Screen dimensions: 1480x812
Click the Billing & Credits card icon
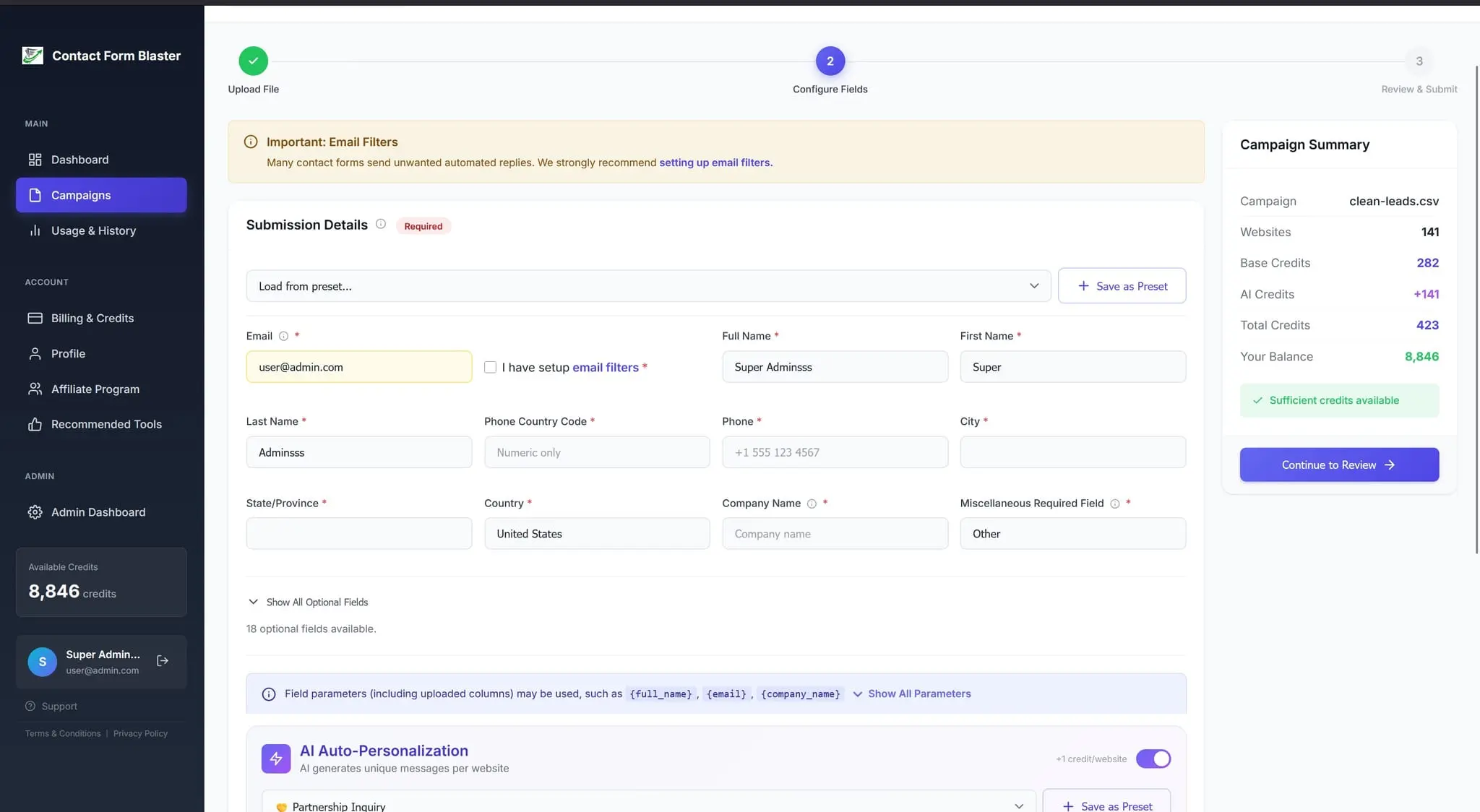coord(35,318)
